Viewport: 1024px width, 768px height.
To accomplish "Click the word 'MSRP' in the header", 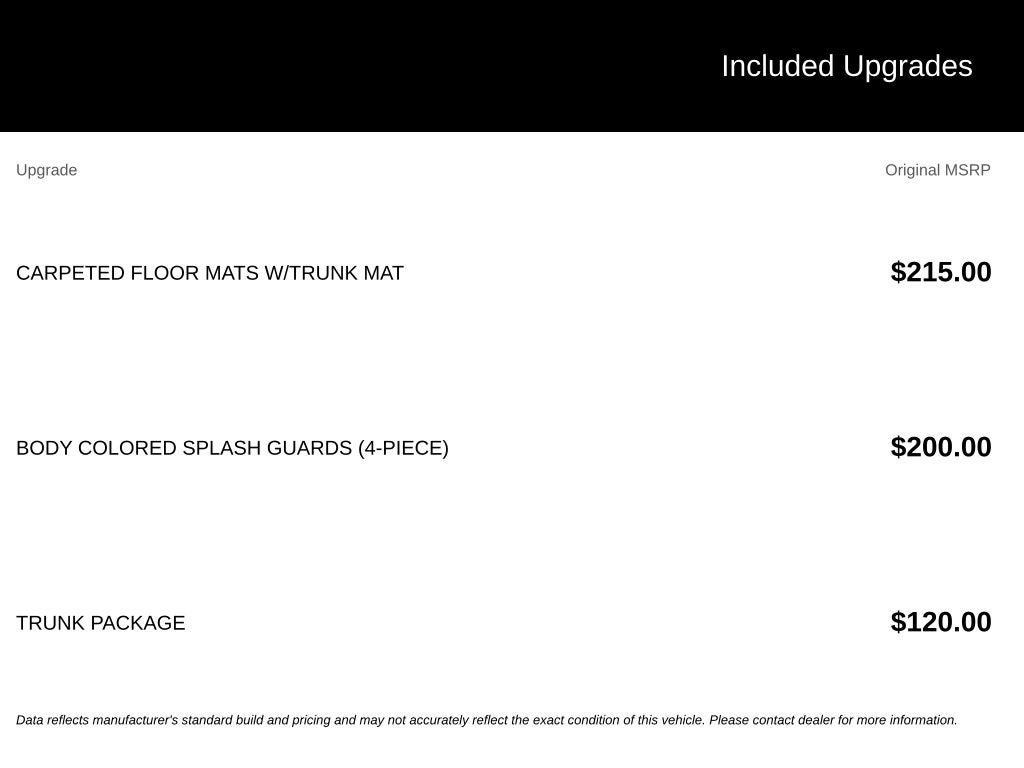I will pyautogui.click(x=968, y=170).
